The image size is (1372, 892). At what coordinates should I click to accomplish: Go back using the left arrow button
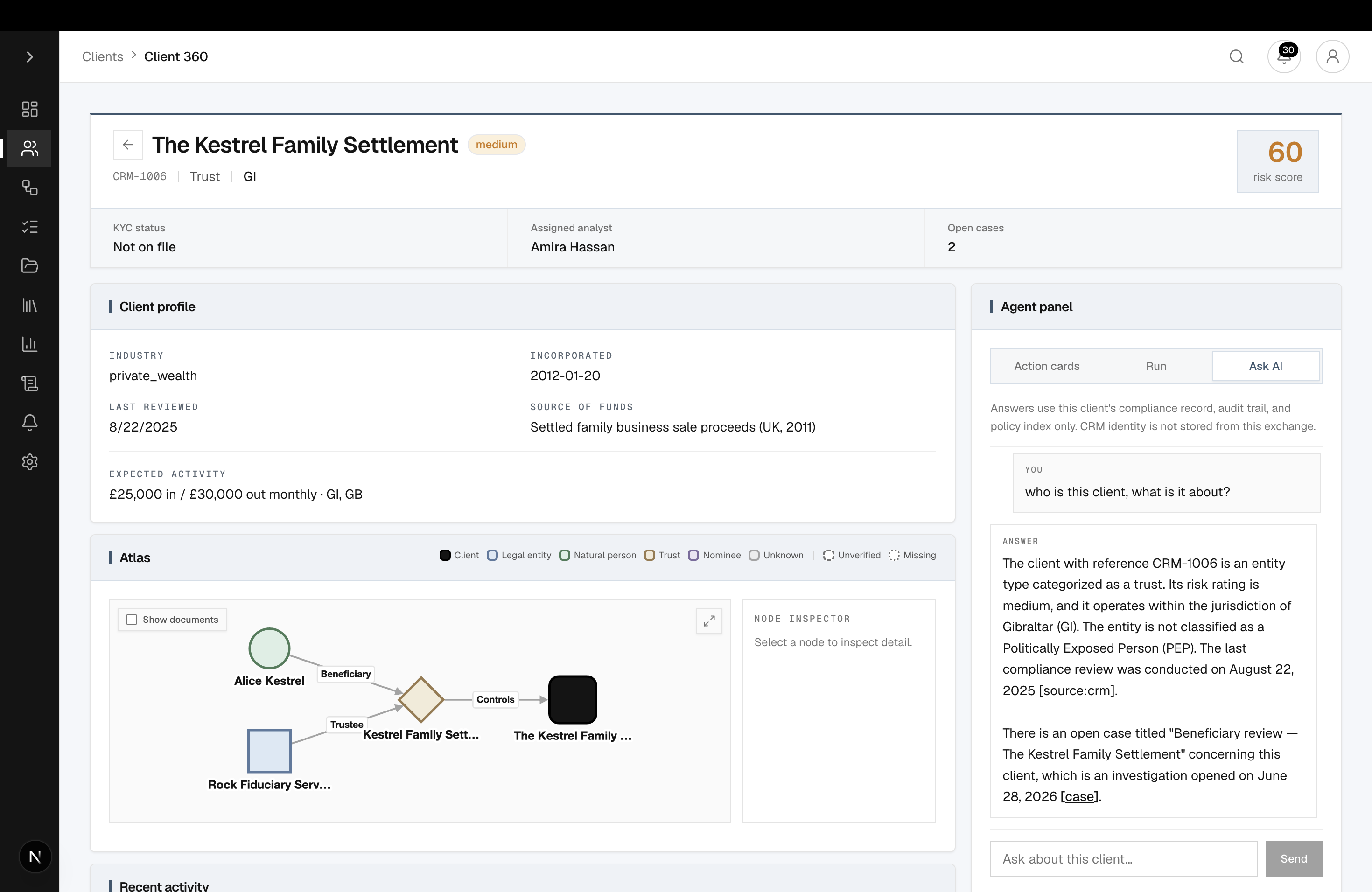tap(128, 145)
